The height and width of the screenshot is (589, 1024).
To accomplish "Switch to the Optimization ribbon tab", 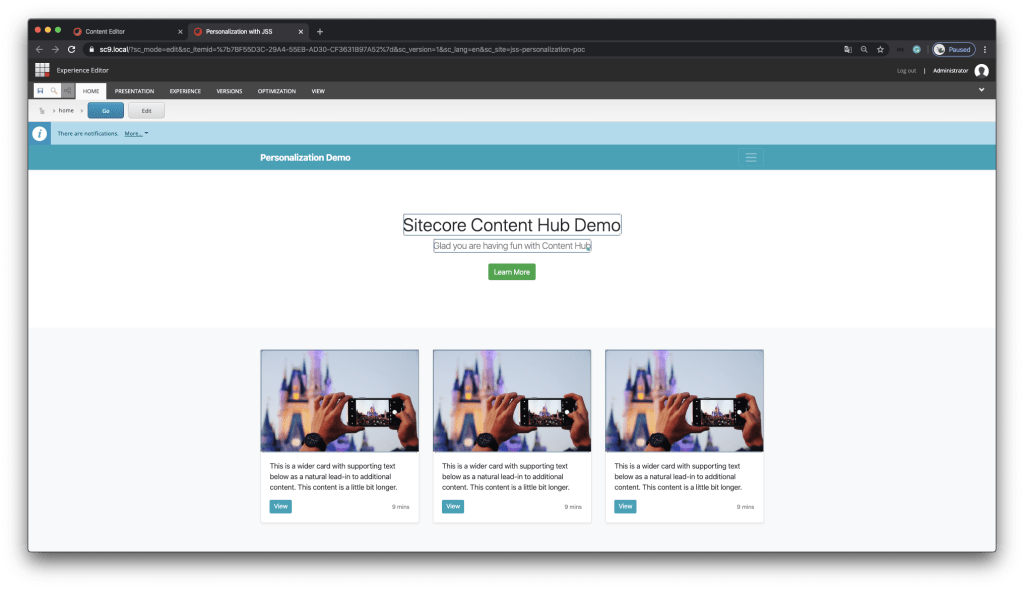I will click(x=276, y=91).
